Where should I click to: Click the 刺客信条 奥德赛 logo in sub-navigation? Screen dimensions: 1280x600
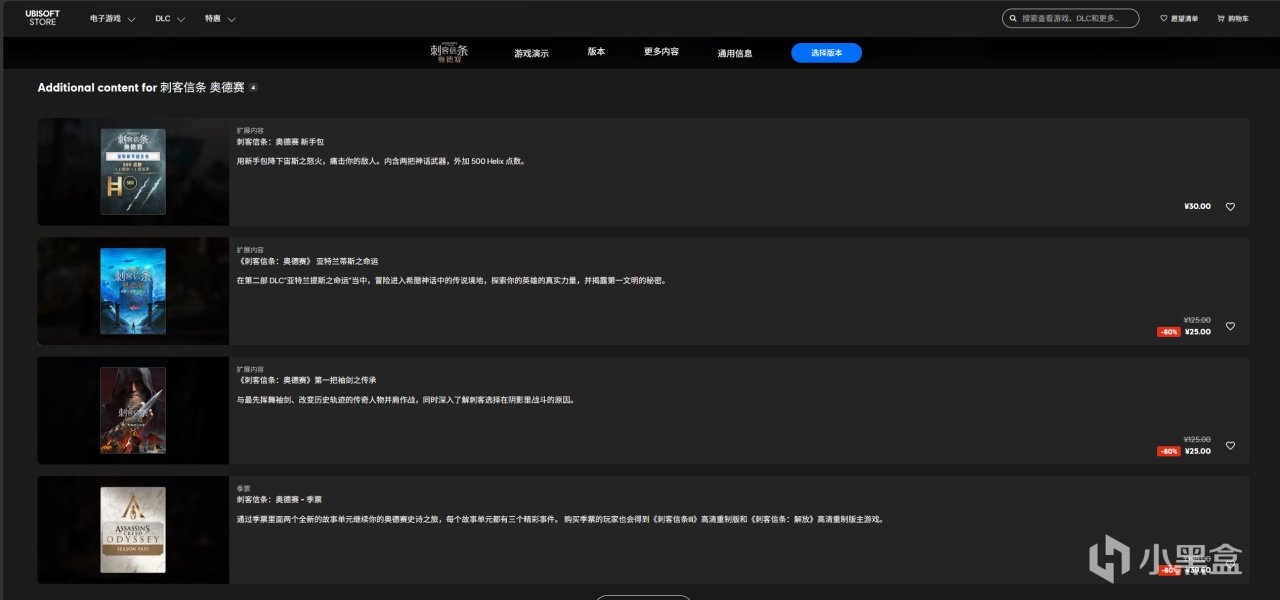(x=449, y=53)
